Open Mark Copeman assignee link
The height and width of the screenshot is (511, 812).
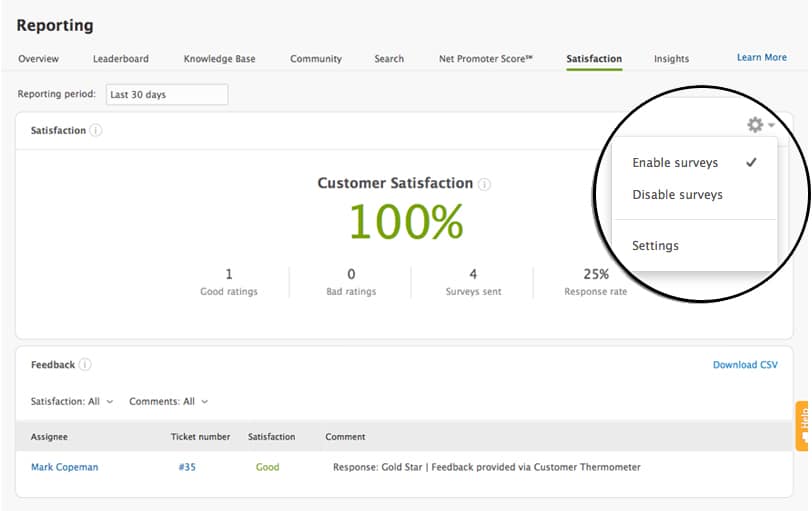tap(64, 467)
